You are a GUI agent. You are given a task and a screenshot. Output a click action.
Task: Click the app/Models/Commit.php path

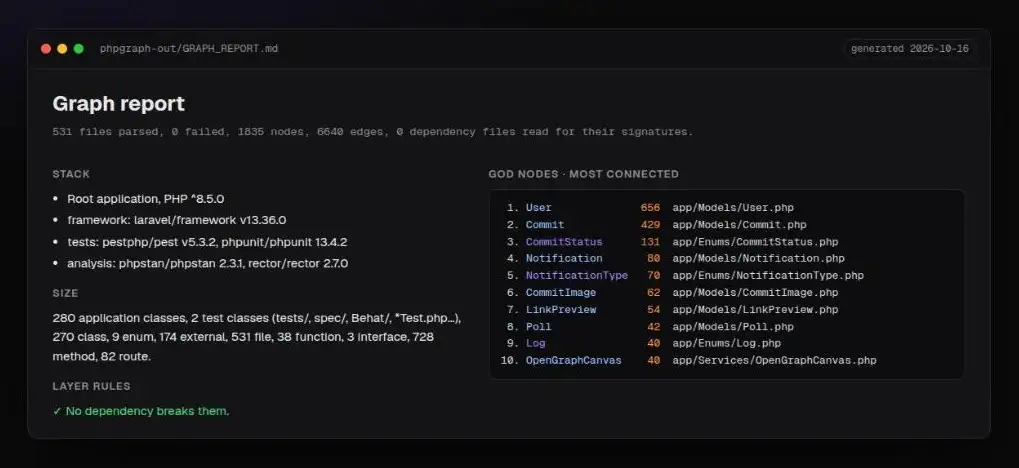(740, 225)
